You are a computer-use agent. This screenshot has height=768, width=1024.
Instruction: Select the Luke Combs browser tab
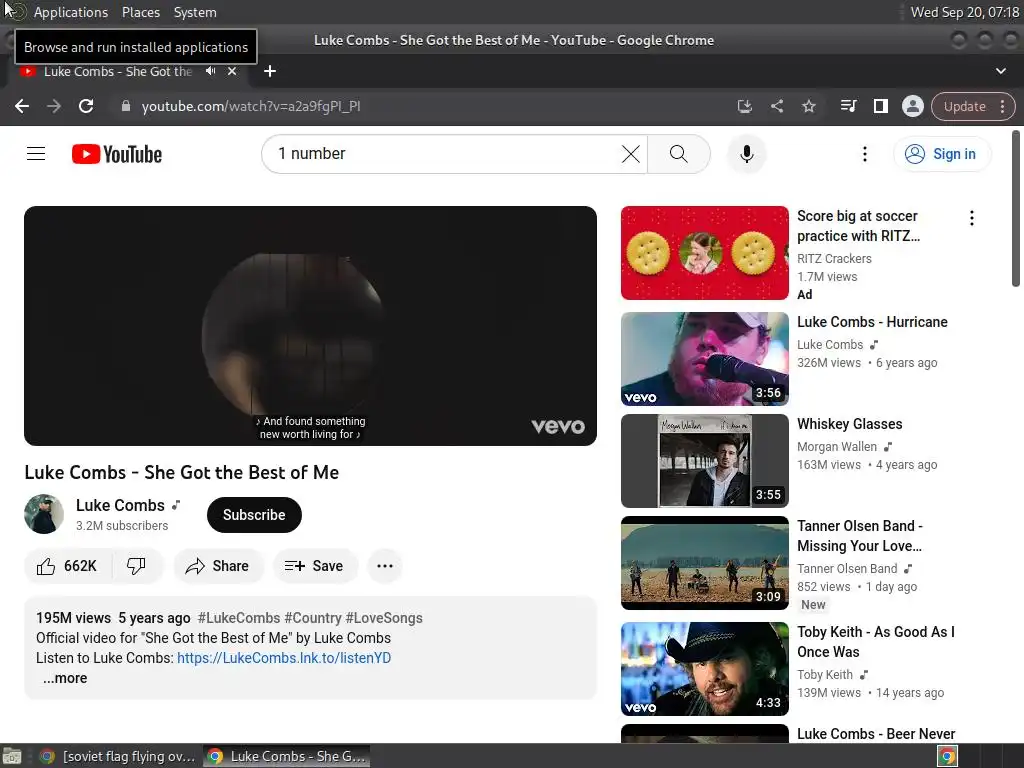point(118,71)
